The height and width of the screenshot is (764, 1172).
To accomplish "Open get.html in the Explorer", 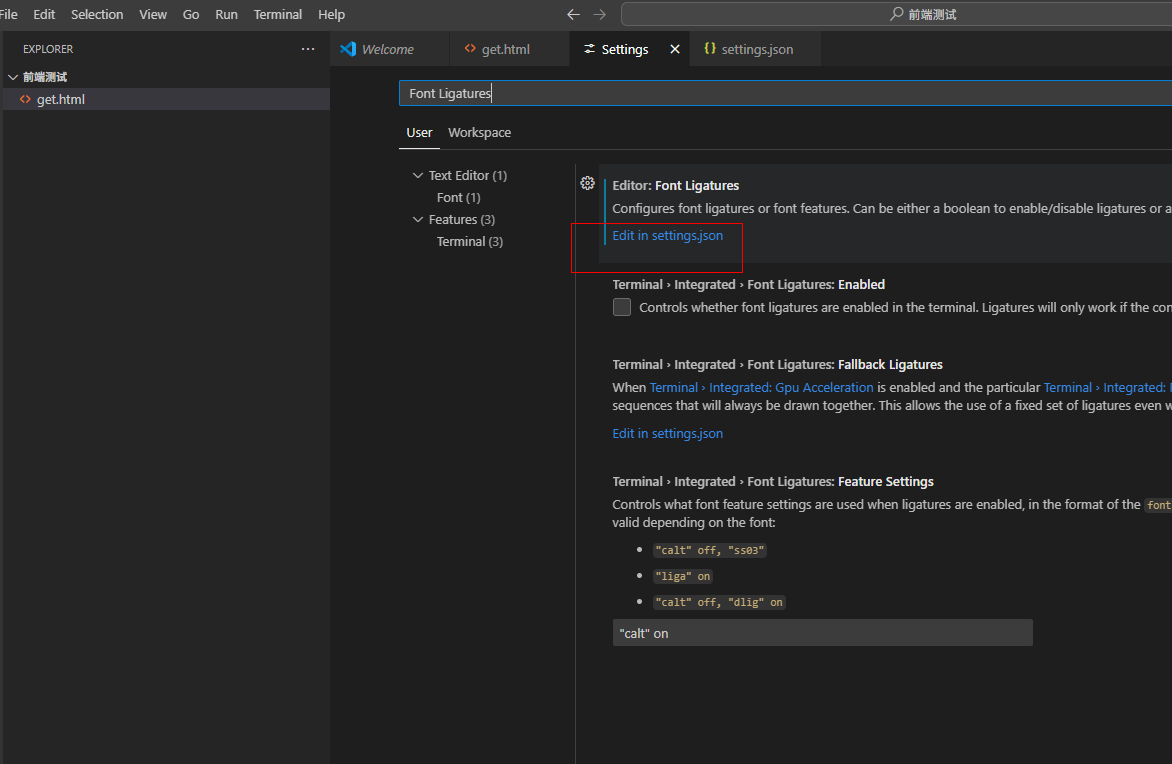I will 166,99.
